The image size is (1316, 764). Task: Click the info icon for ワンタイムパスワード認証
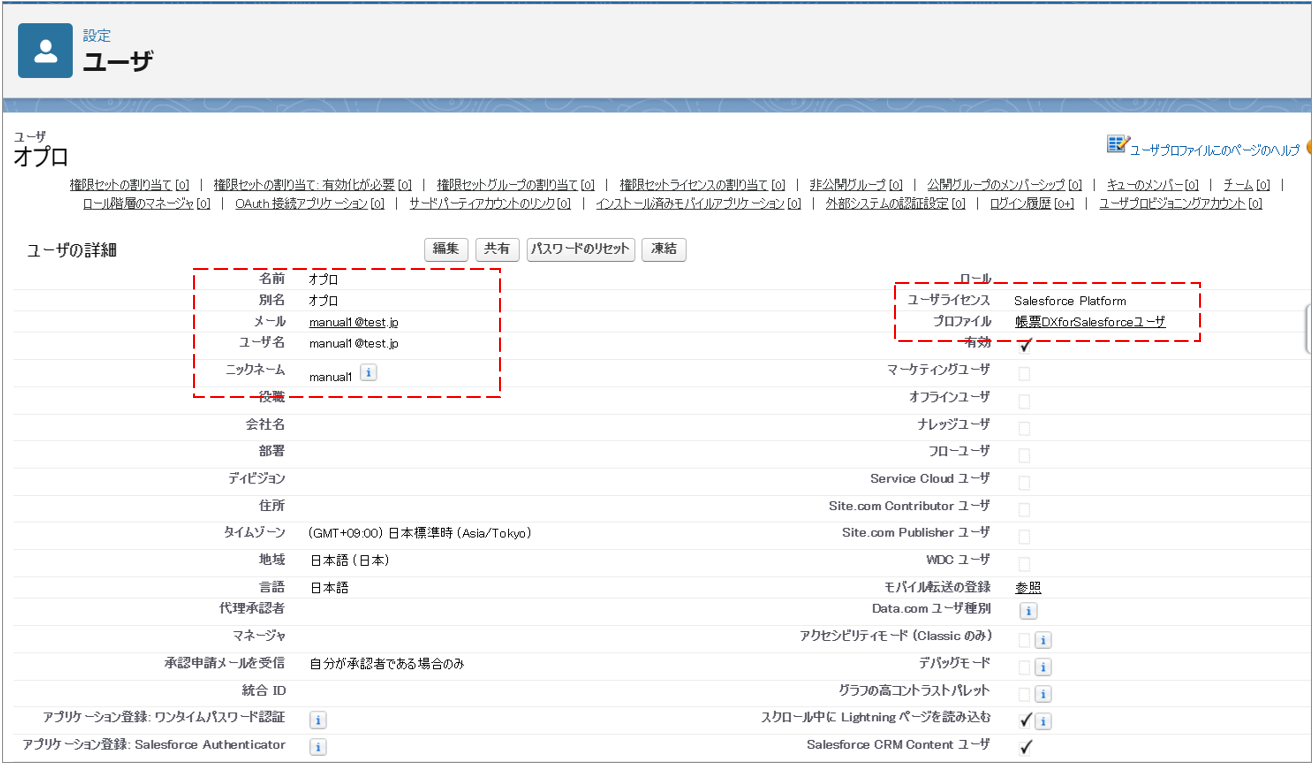coord(318,720)
